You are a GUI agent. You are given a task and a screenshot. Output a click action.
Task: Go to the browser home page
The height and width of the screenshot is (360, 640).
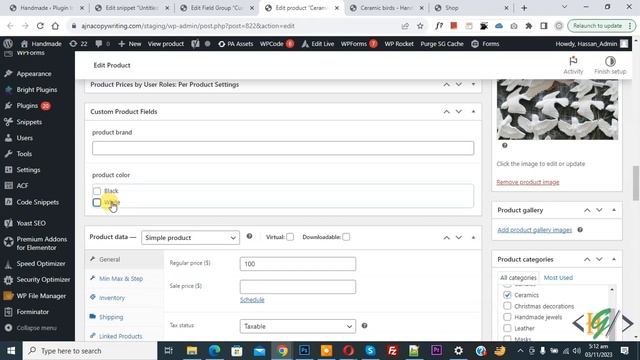pos(55,26)
